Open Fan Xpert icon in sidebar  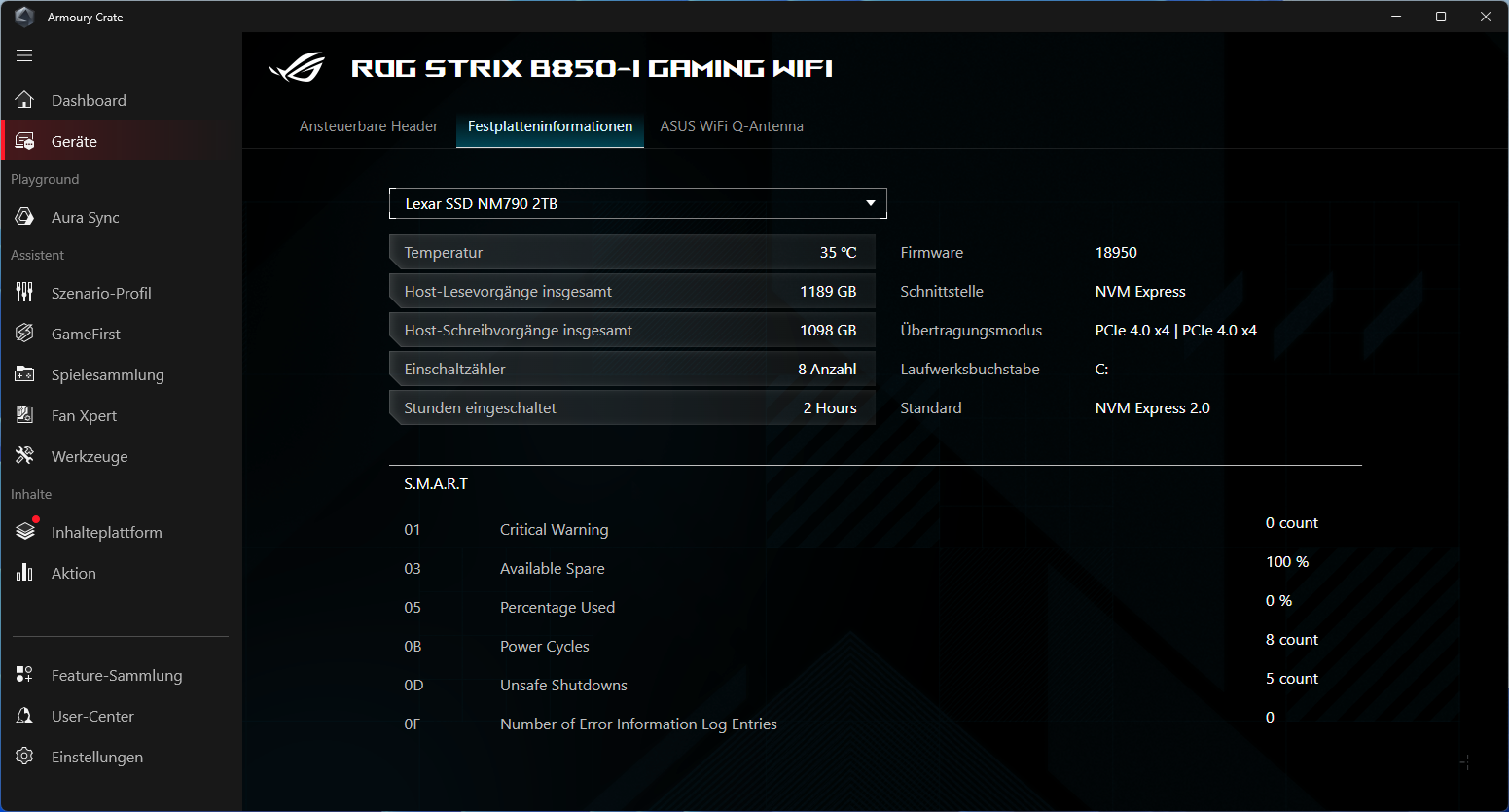point(25,415)
